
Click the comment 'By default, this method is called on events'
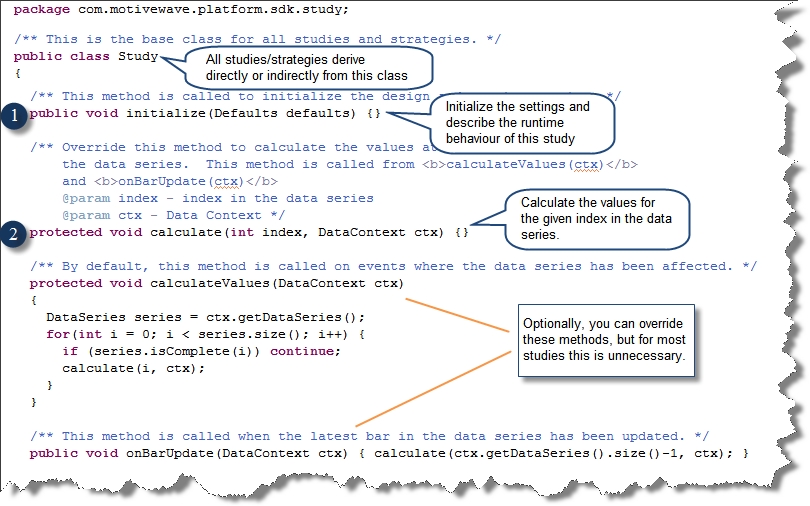click(393, 266)
